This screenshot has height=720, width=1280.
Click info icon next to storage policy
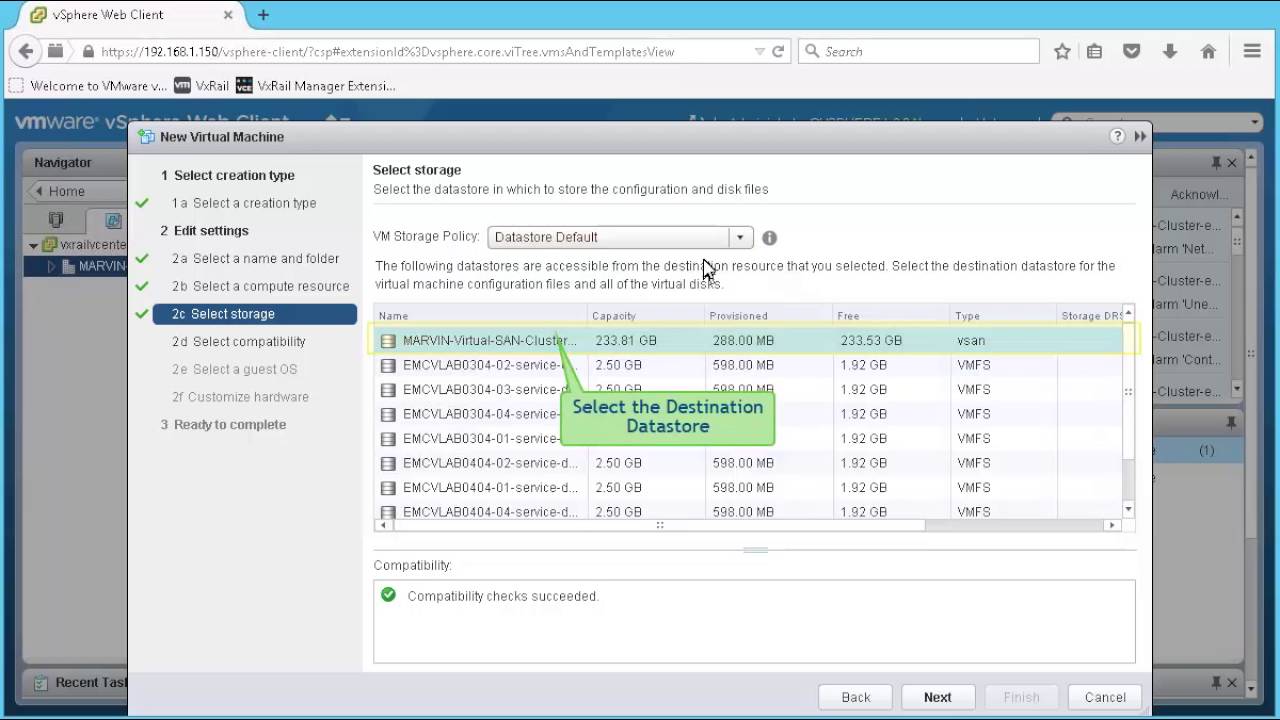click(769, 238)
